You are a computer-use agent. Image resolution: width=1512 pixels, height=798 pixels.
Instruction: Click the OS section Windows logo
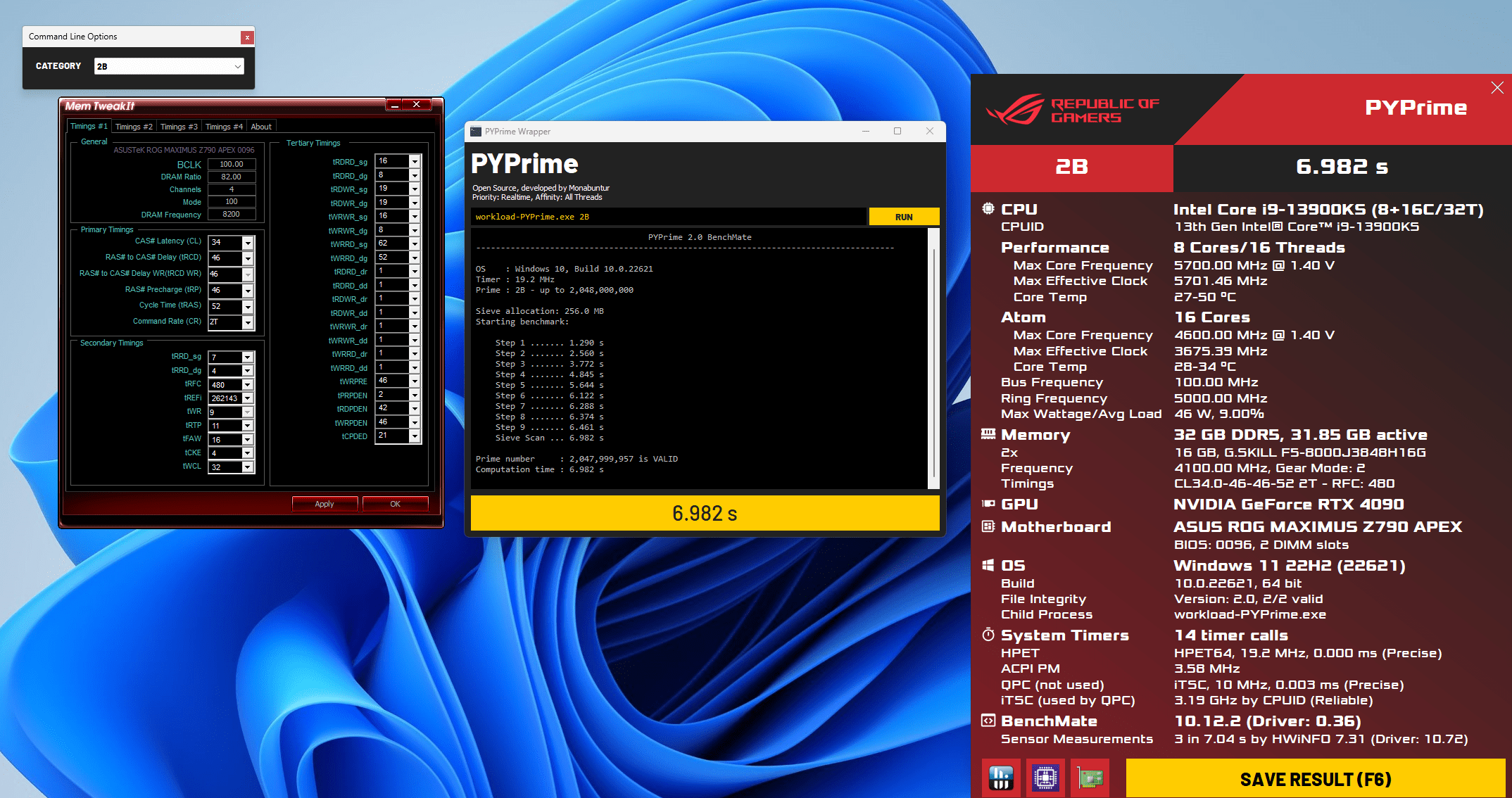tap(988, 565)
